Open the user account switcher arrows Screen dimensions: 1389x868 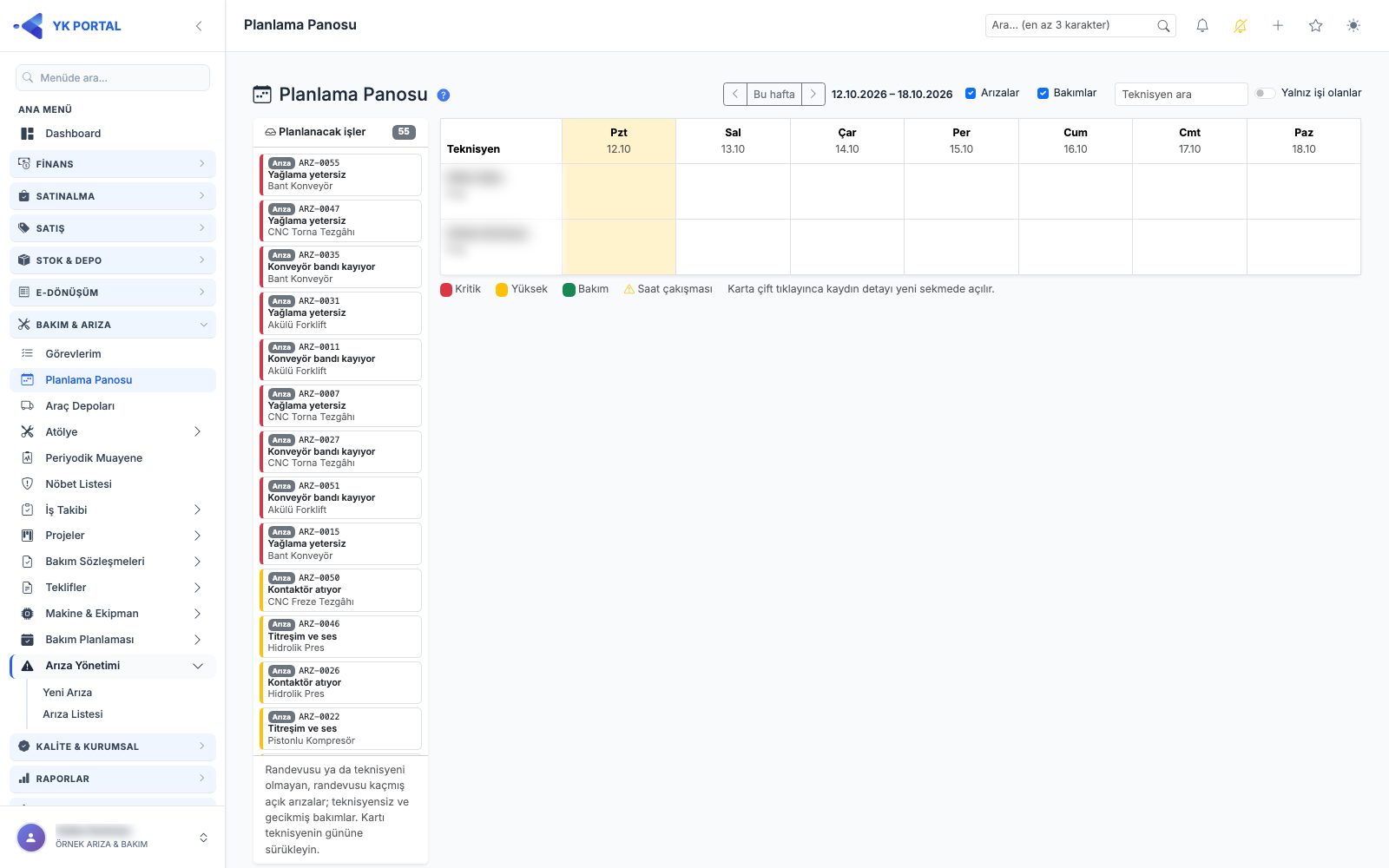tap(203, 838)
